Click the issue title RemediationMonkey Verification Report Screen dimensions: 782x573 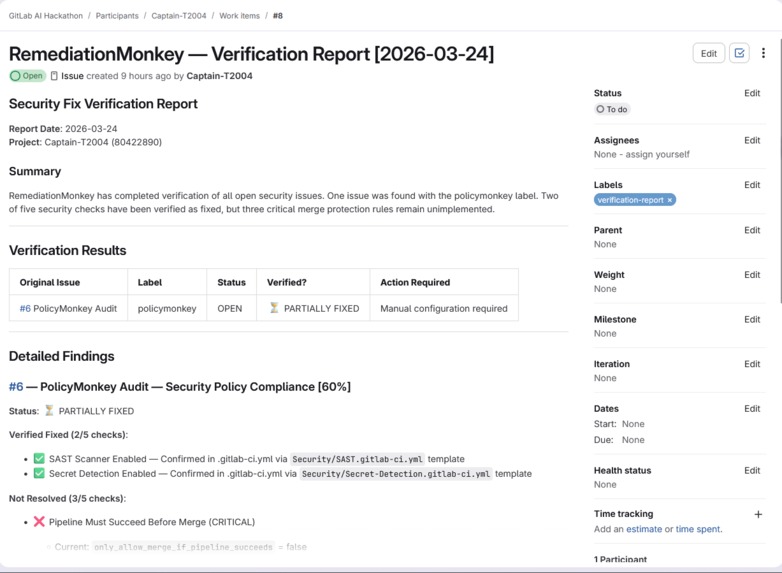pos(251,54)
